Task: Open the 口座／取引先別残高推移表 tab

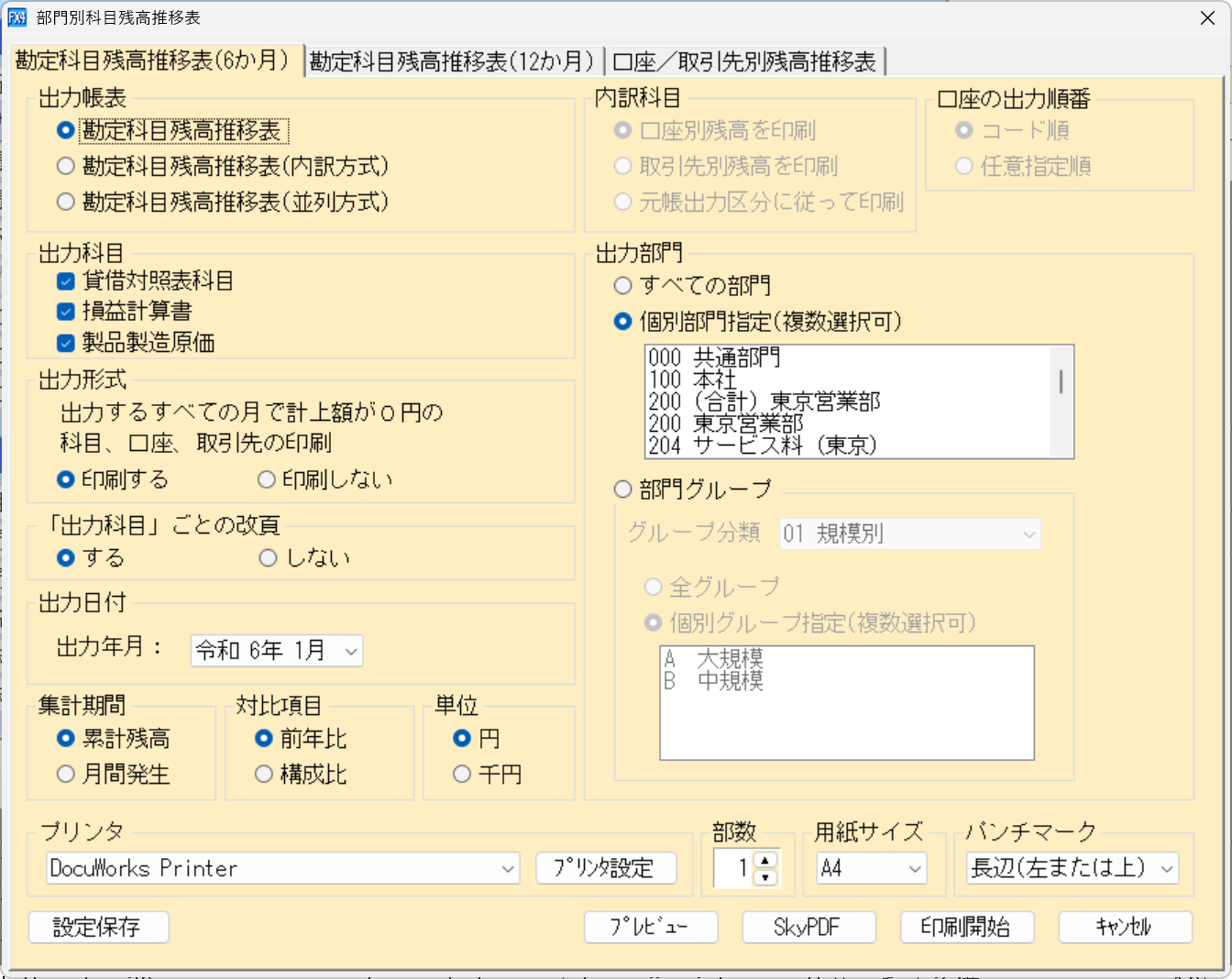Action: (745, 60)
